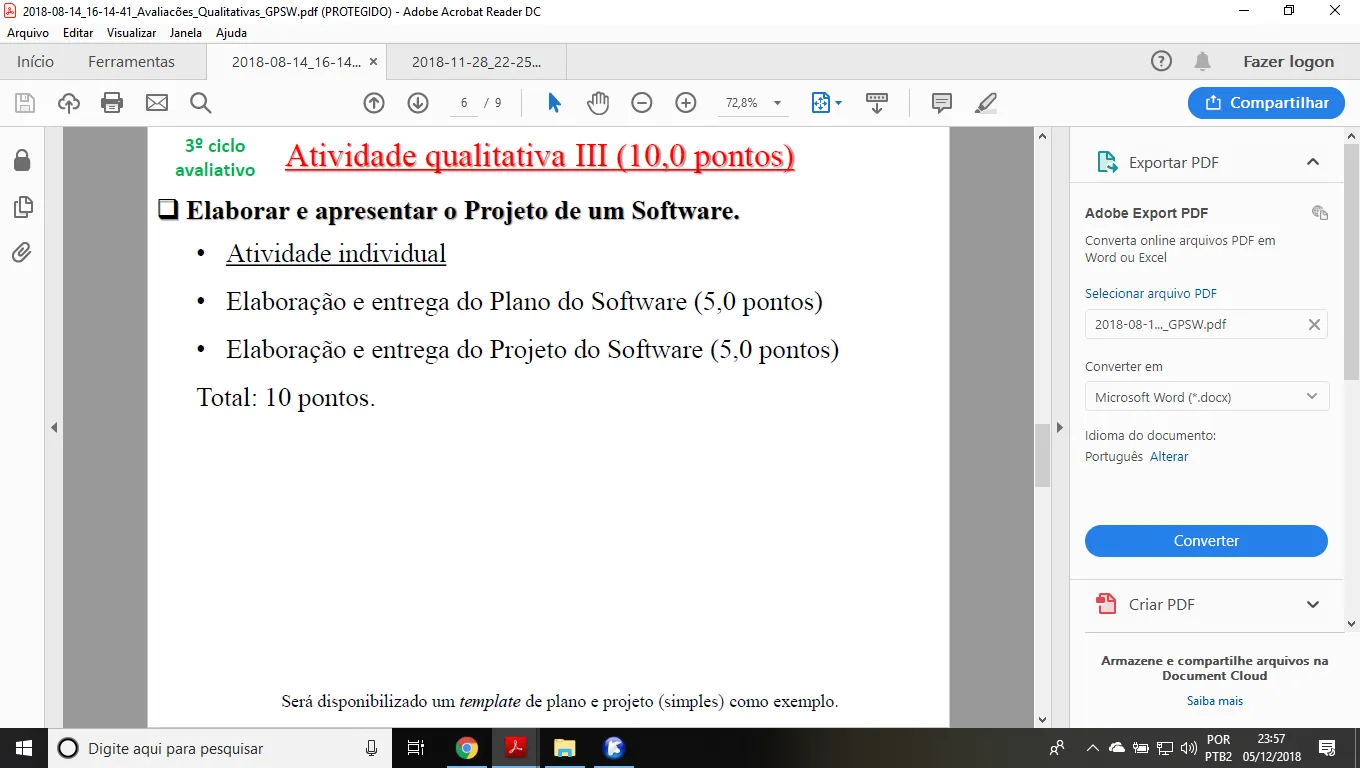Screen dimensions: 1360x768
Task: Switch to the Início tab
Action: click(35, 61)
